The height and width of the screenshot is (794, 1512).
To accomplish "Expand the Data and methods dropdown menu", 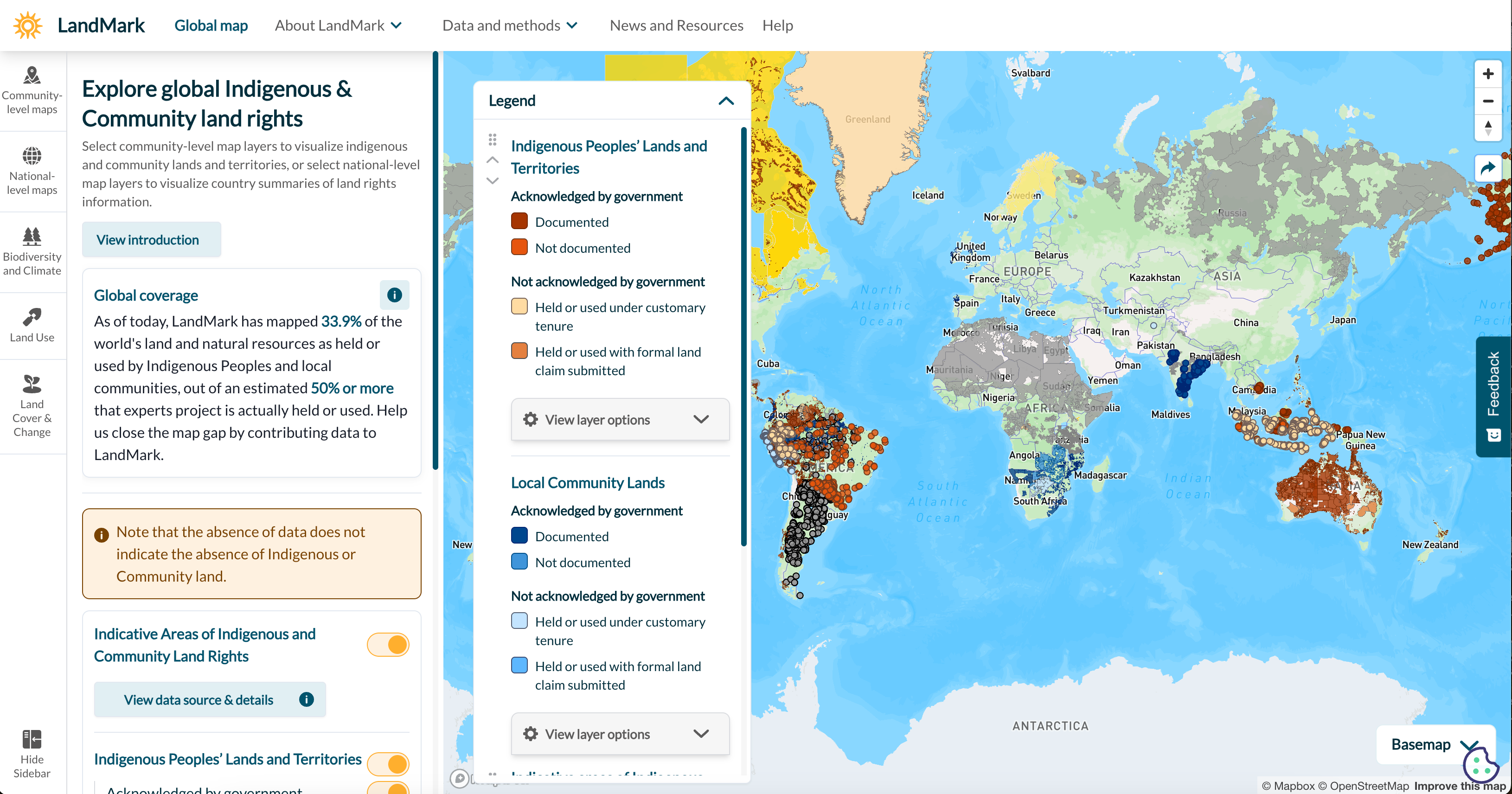I will [510, 25].
